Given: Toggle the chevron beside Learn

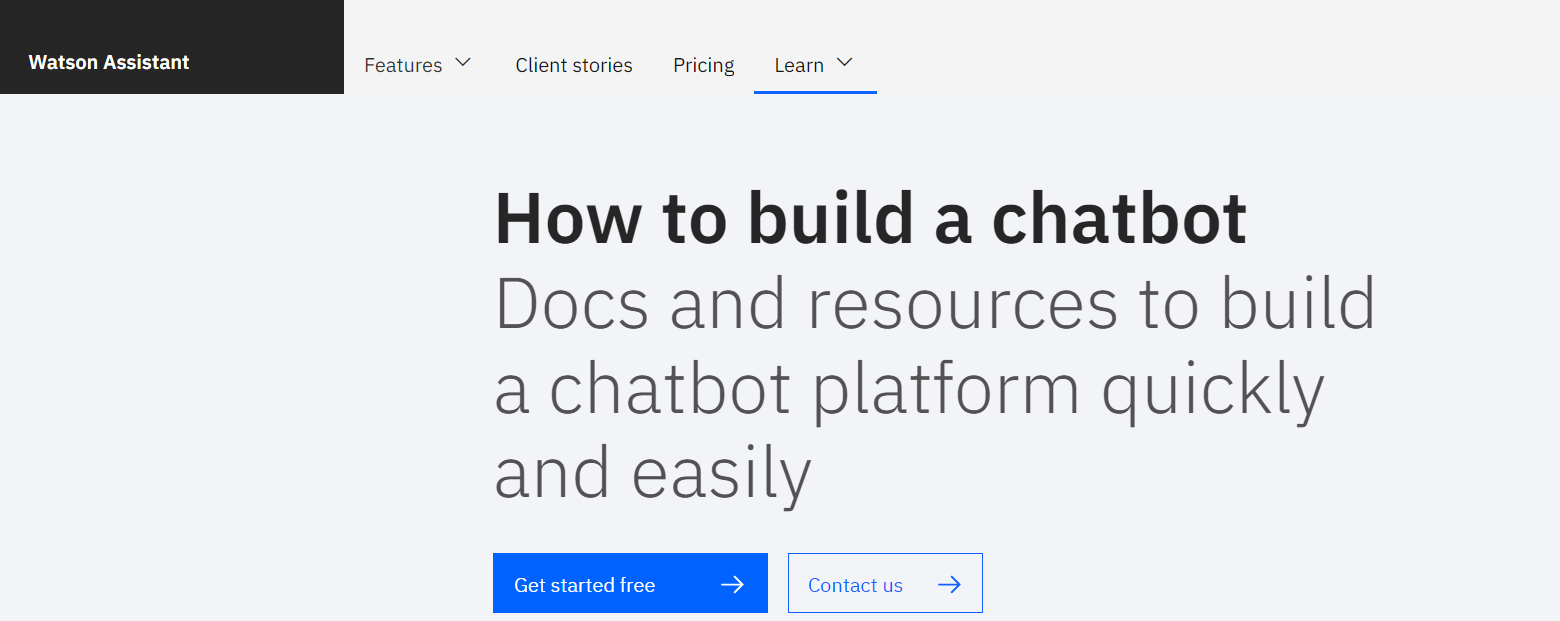Looking at the screenshot, I should [844, 62].
